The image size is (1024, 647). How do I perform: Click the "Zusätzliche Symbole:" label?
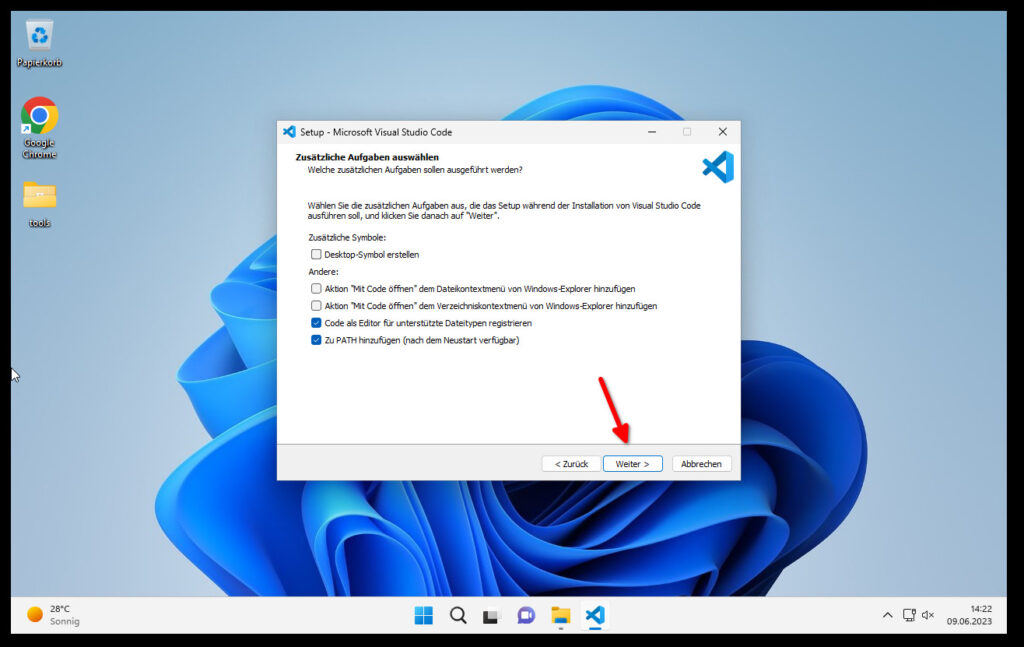coord(347,238)
